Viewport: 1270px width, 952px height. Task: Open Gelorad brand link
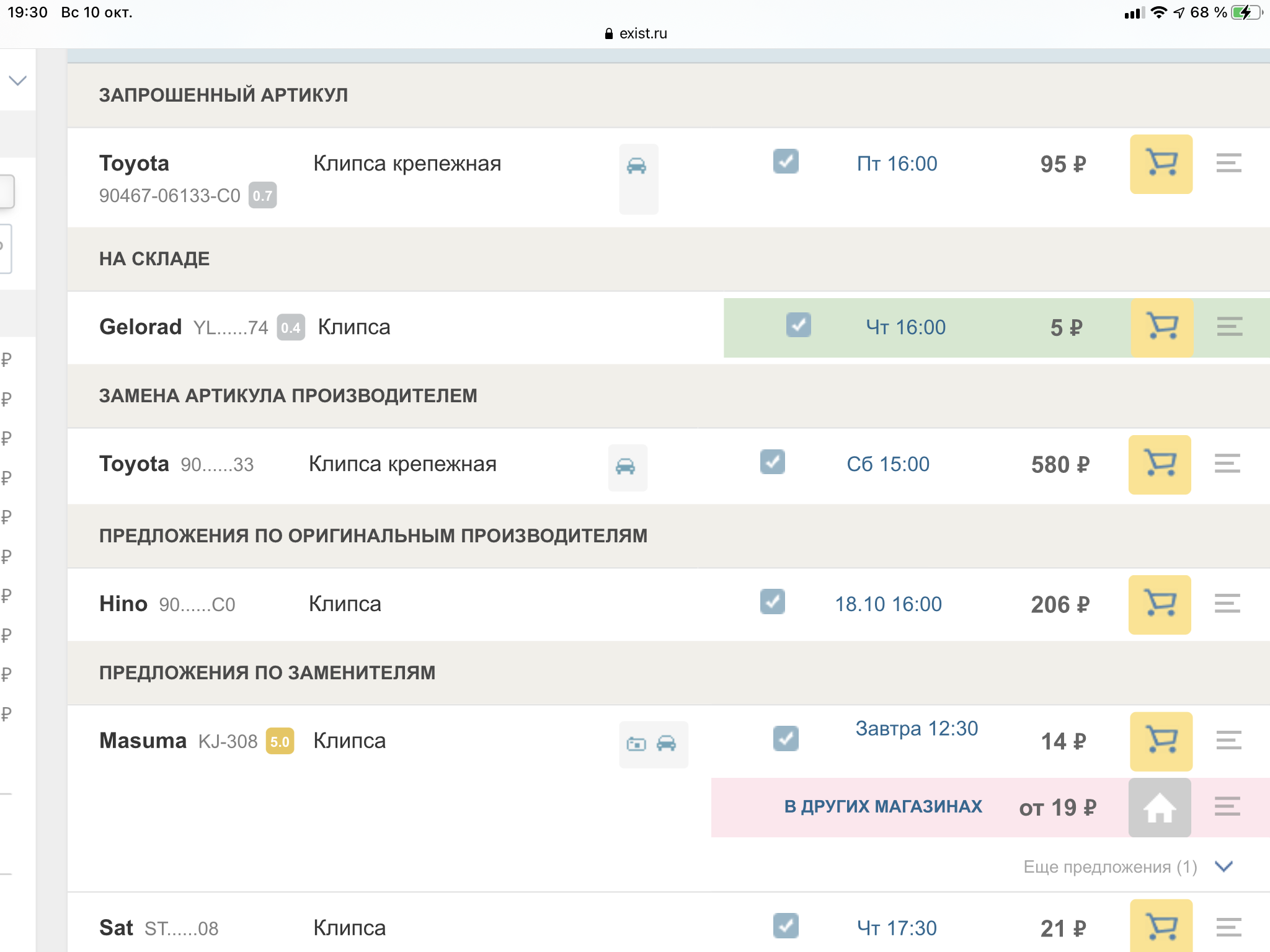140,327
